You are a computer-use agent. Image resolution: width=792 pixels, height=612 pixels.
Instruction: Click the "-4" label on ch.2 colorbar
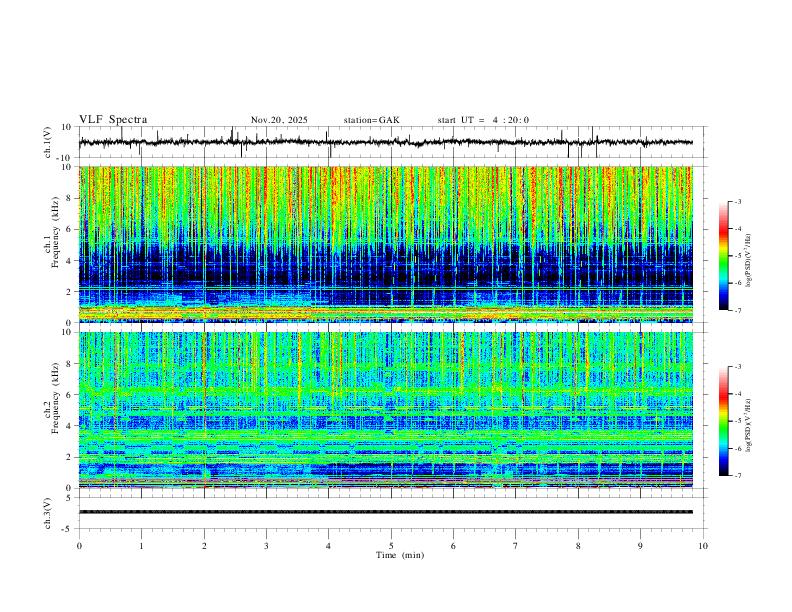(737, 394)
